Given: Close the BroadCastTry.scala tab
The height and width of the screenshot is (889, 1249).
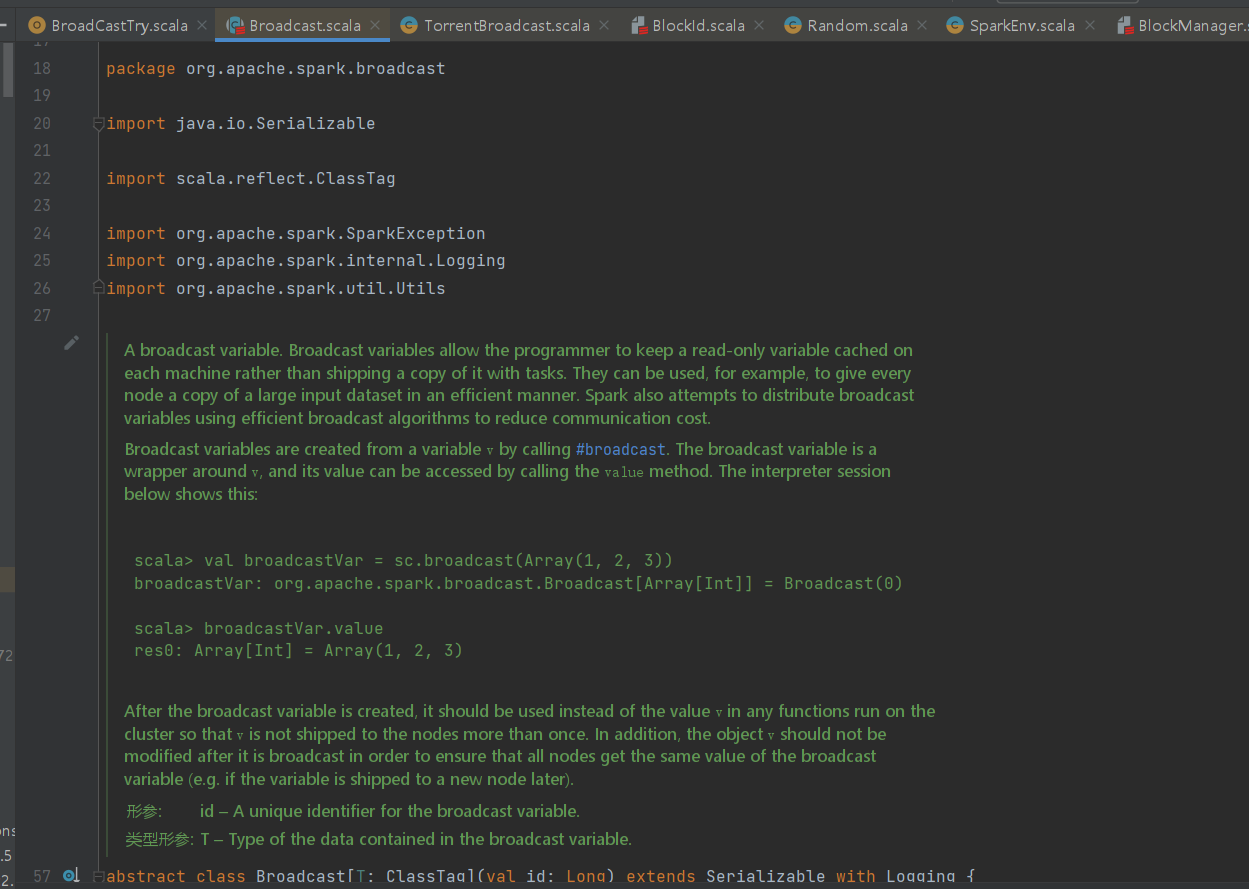Looking at the screenshot, I should point(202,26).
